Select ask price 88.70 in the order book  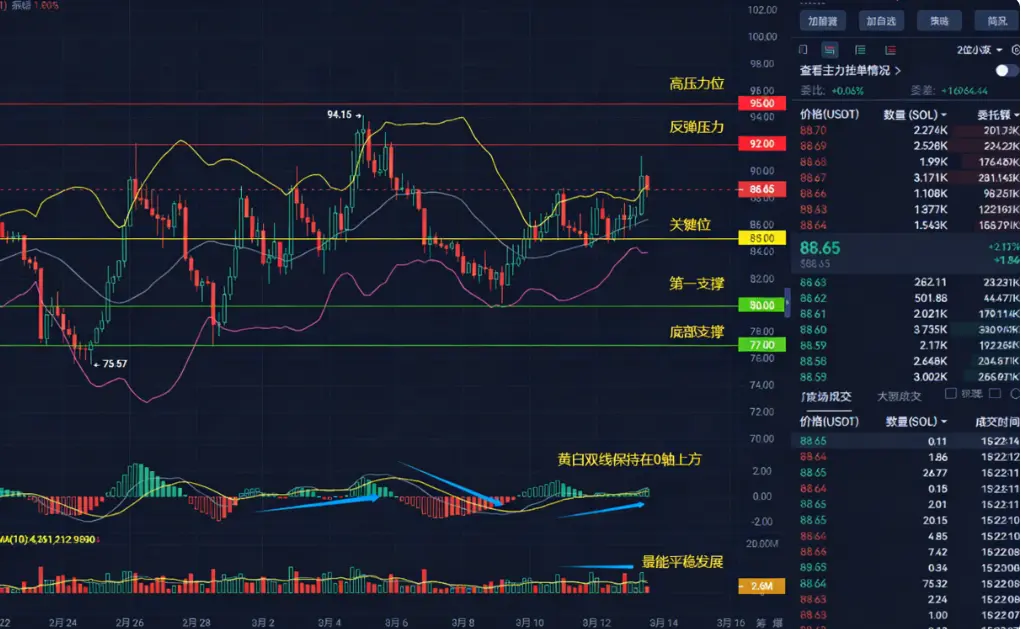click(813, 130)
